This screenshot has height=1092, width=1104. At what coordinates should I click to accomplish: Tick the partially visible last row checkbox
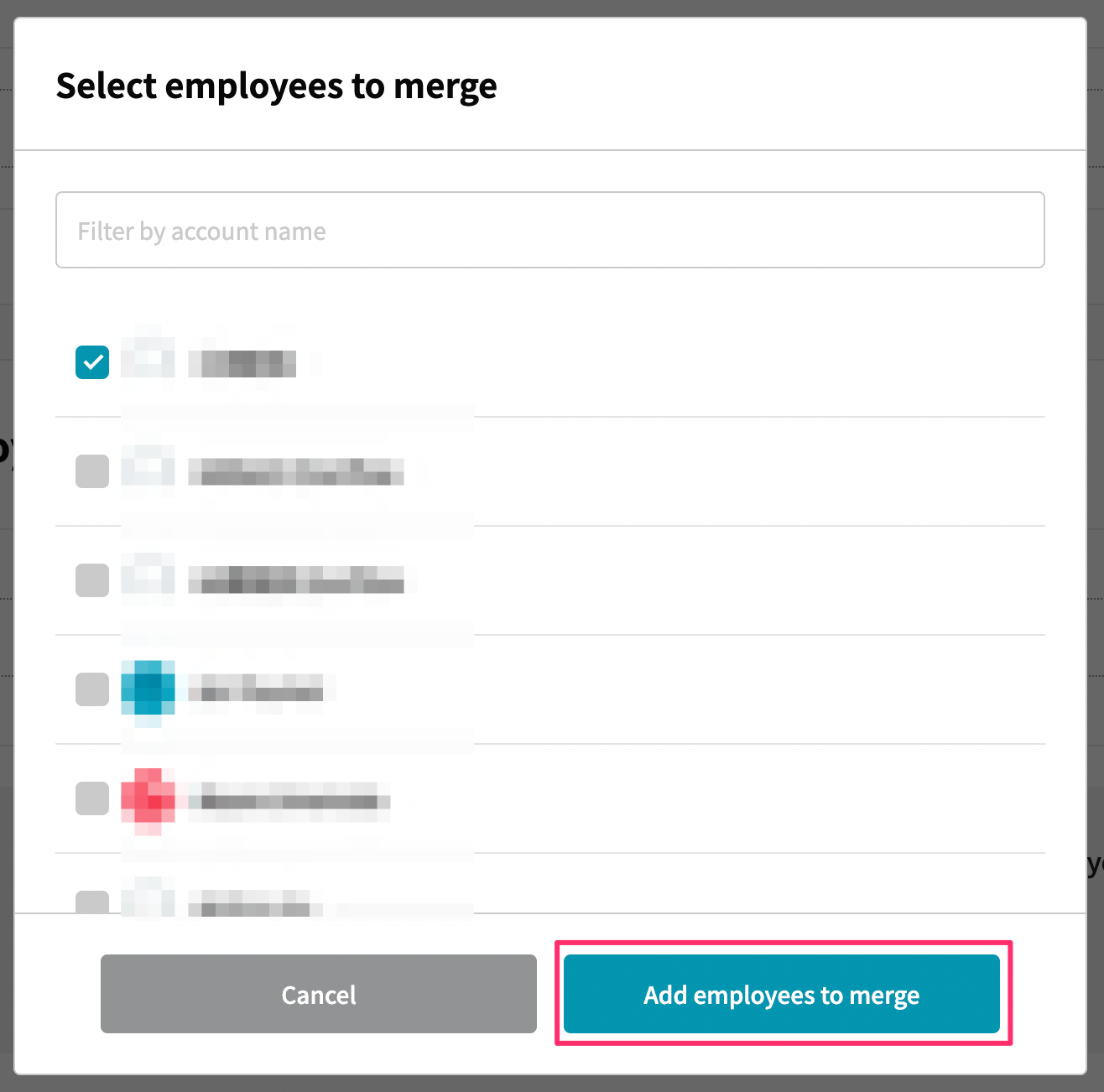pyautogui.click(x=92, y=902)
